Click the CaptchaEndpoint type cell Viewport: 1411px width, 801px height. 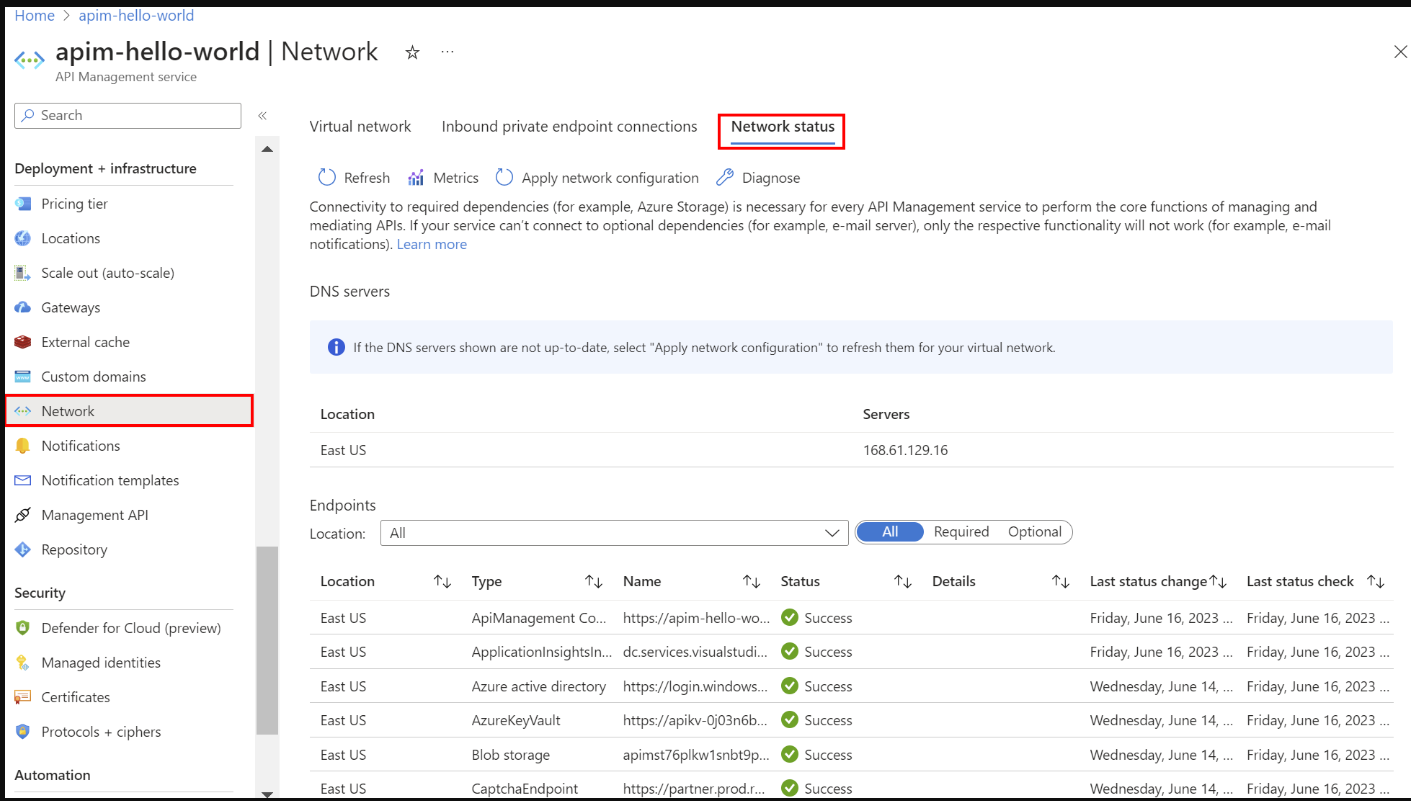pos(525,789)
